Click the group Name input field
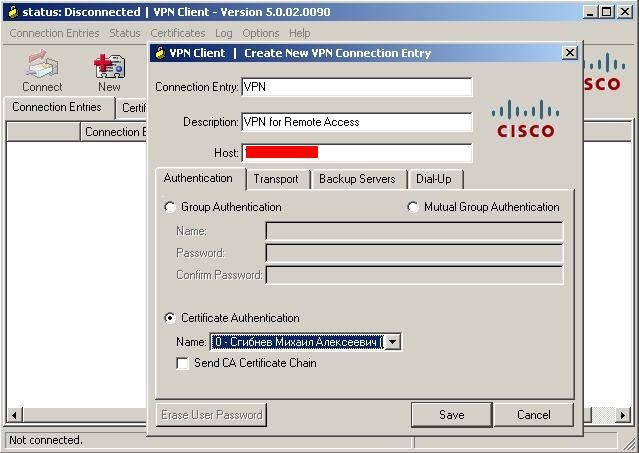 point(414,231)
